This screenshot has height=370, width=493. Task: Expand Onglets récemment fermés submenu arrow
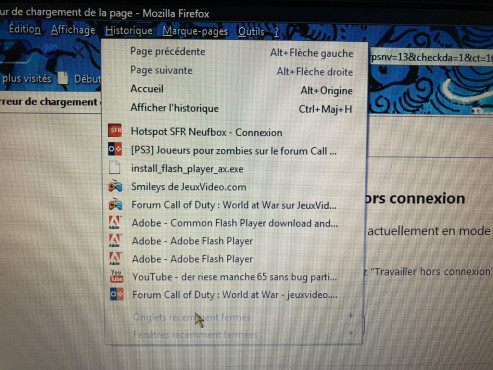(x=351, y=315)
